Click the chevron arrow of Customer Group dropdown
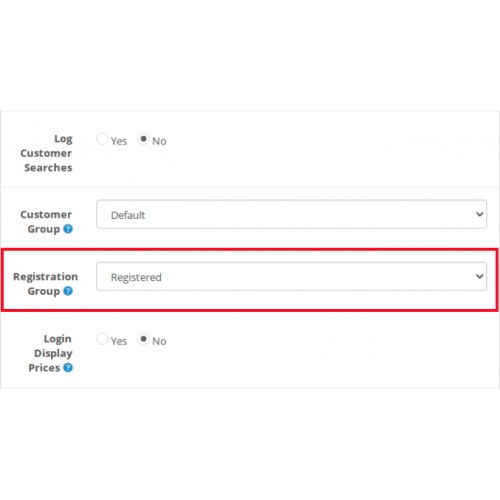 [479, 214]
